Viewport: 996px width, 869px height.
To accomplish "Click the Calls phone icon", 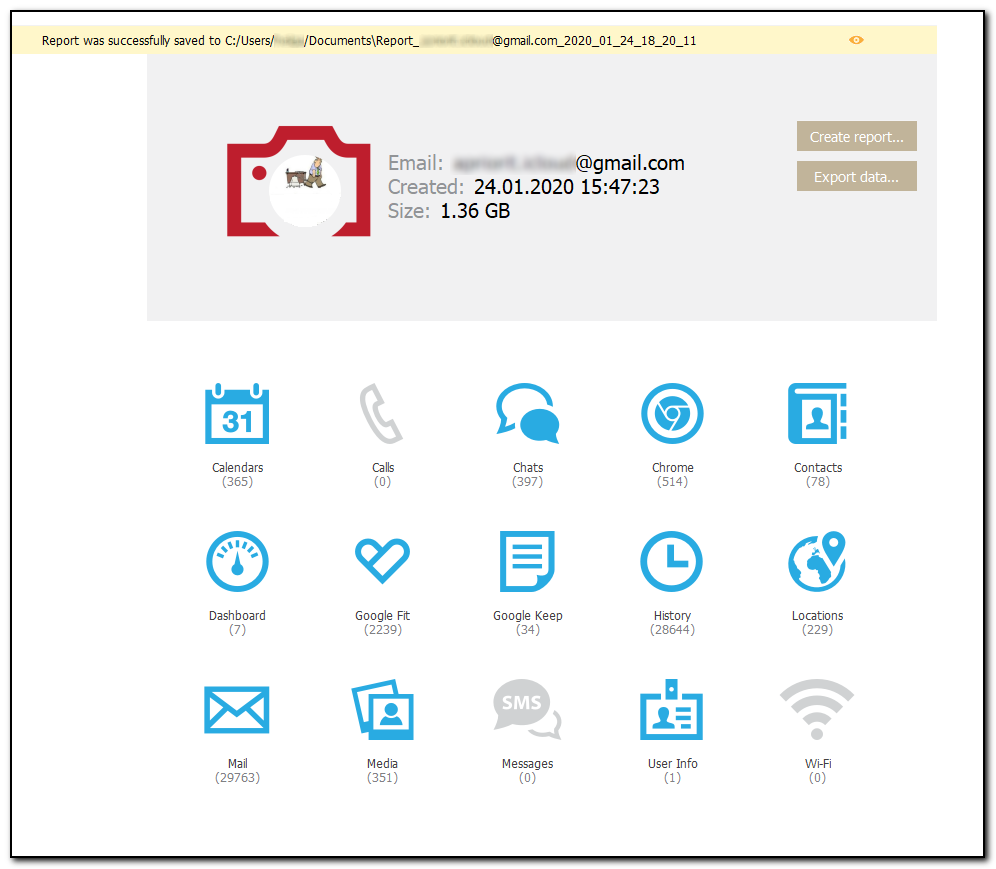I will [382, 413].
